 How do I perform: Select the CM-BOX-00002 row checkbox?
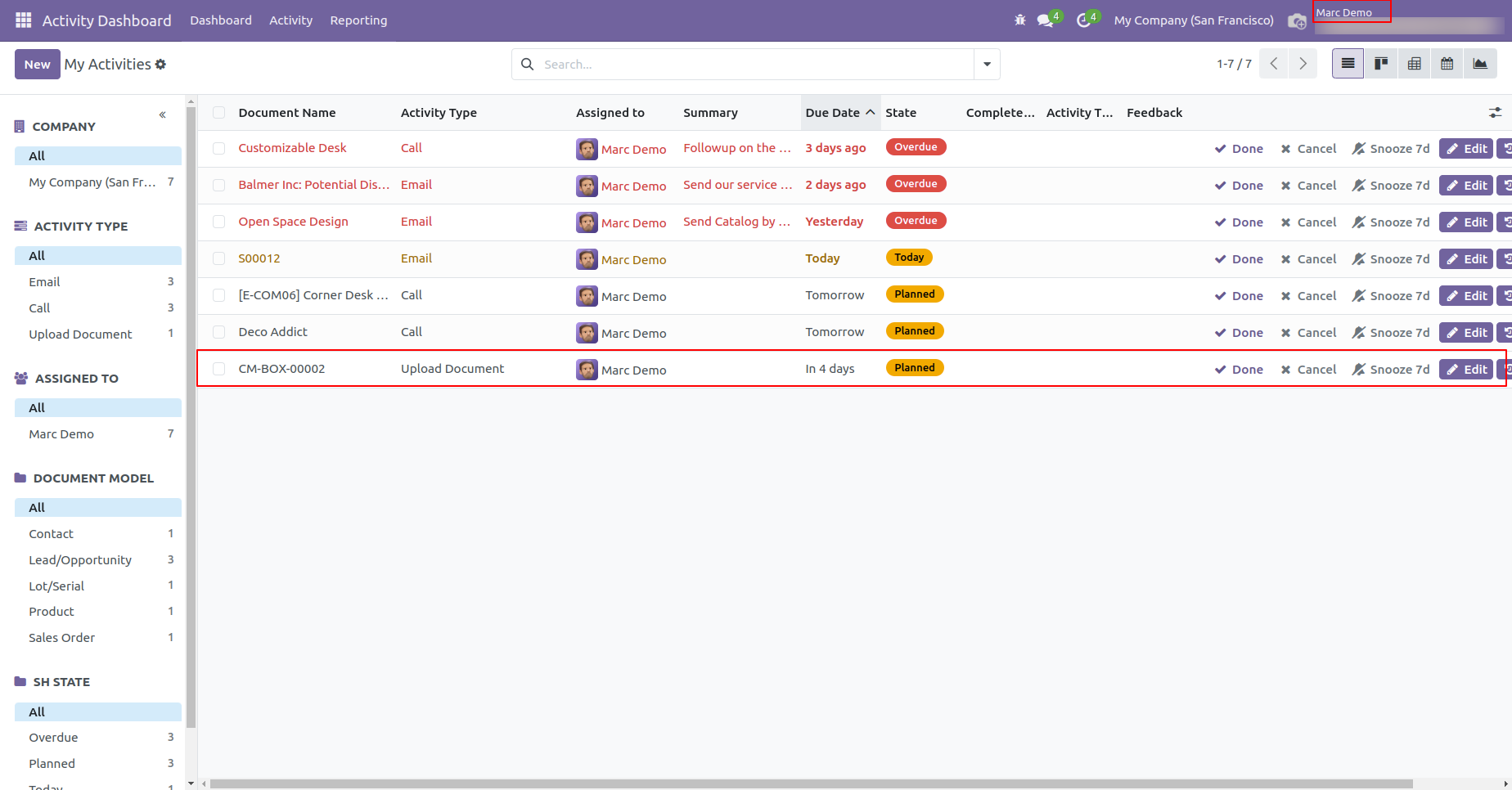point(218,369)
